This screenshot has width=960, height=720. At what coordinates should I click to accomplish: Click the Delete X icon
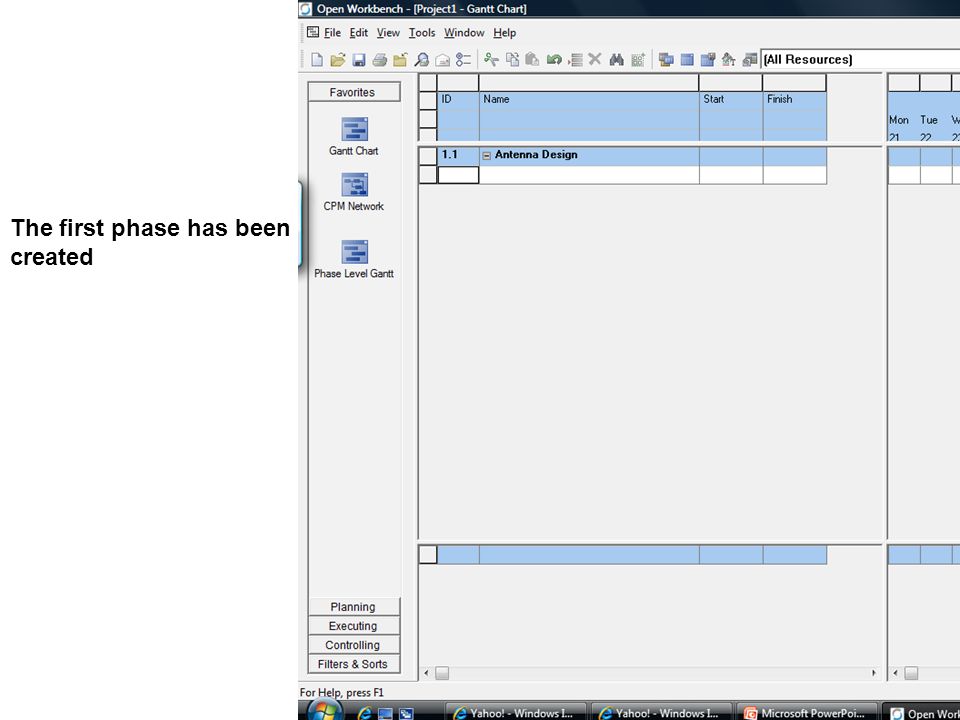pos(594,59)
